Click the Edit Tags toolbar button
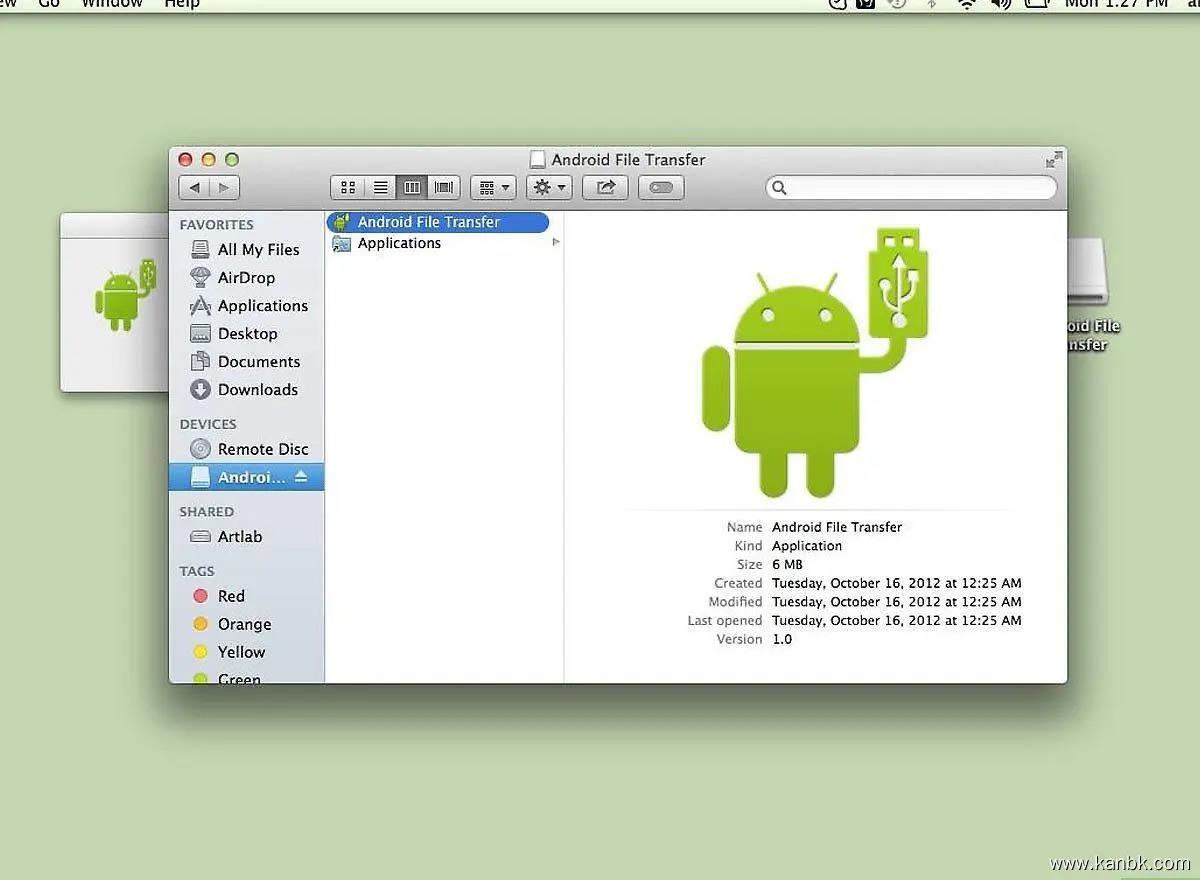The height and width of the screenshot is (880, 1200). pos(661,187)
